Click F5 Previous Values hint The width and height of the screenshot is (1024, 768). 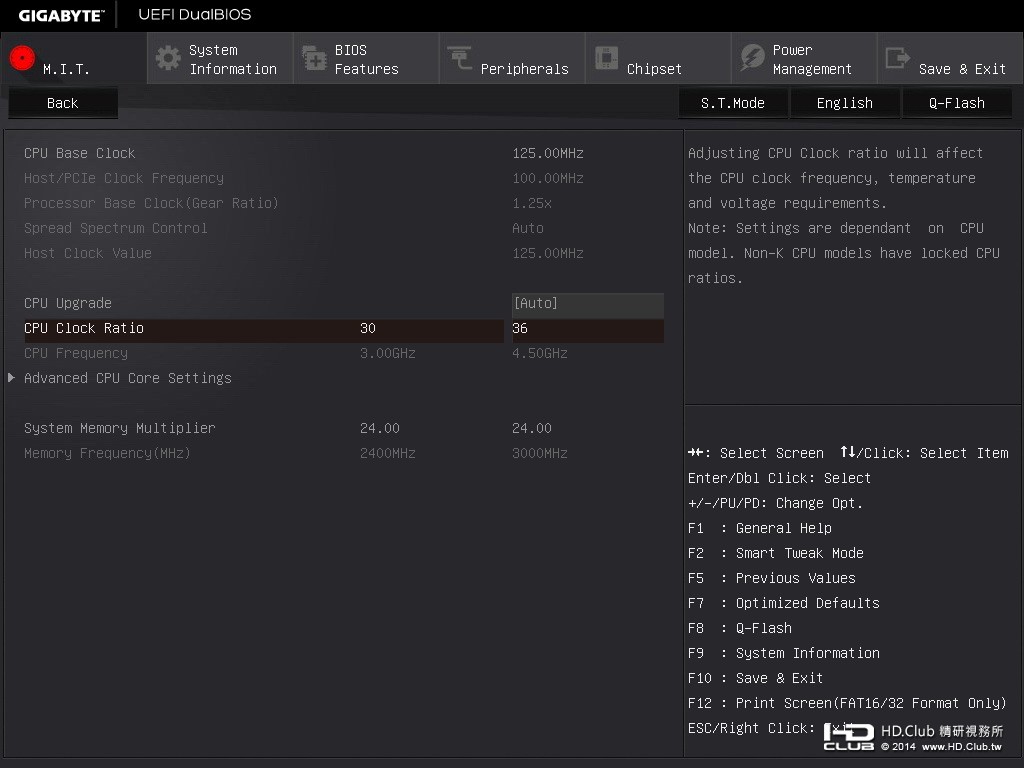pyautogui.click(x=772, y=578)
